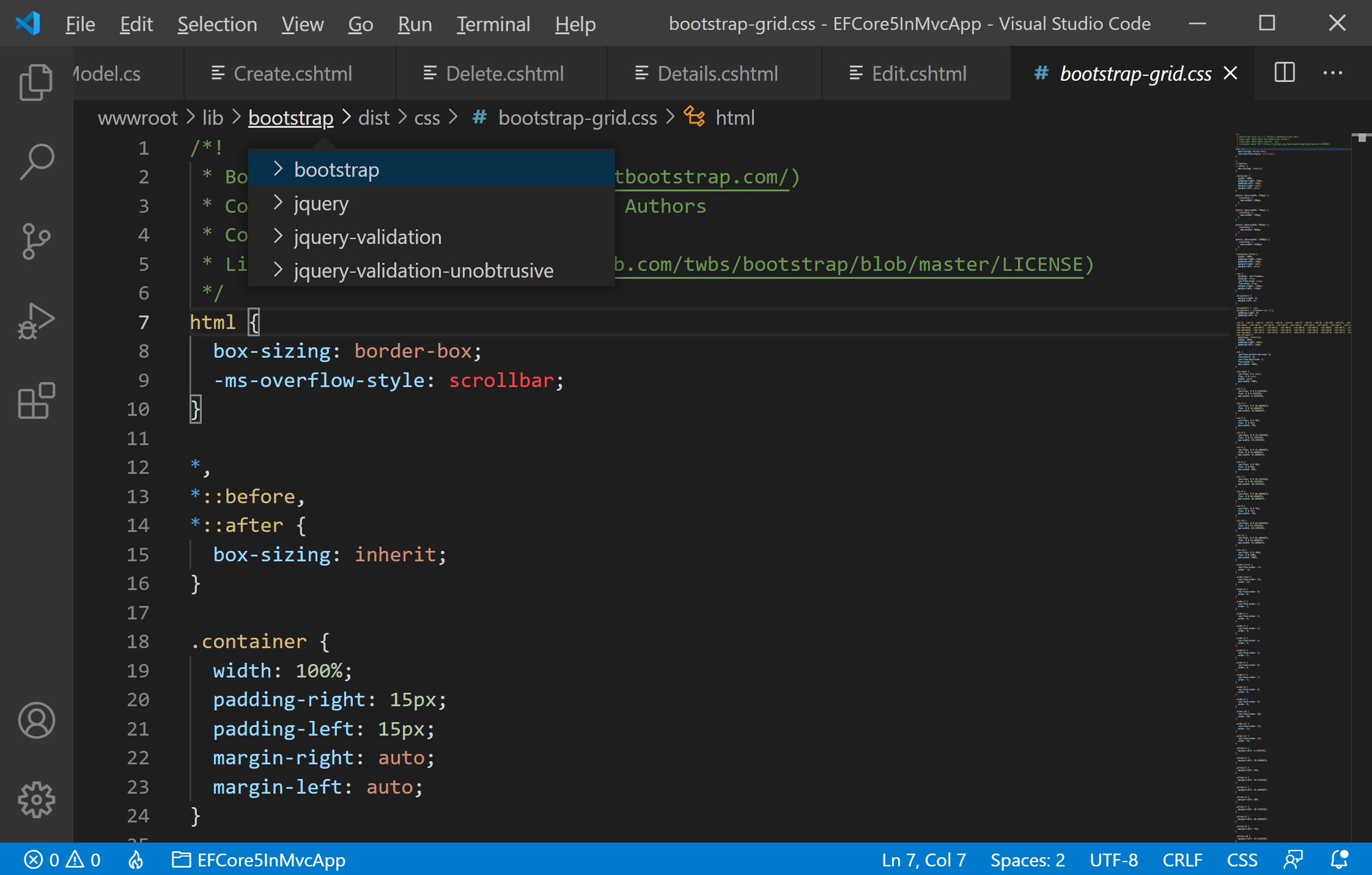Image resolution: width=1372 pixels, height=875 pixels.
Task: Open the Terminal menu
Action: [x=493, y=24]
